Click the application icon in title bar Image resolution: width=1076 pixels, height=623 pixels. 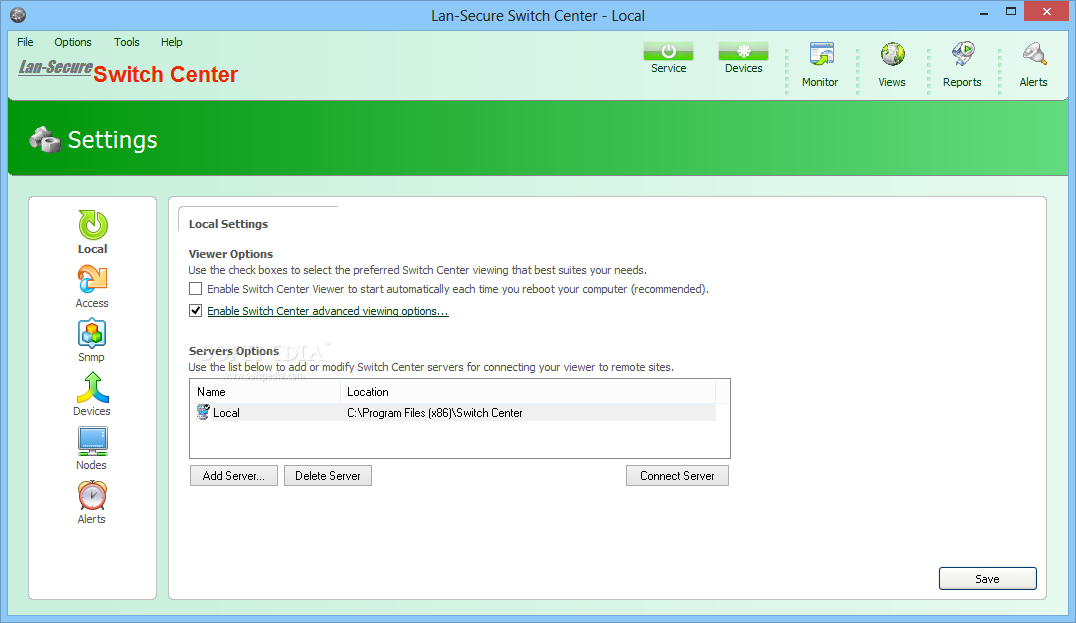19,15
